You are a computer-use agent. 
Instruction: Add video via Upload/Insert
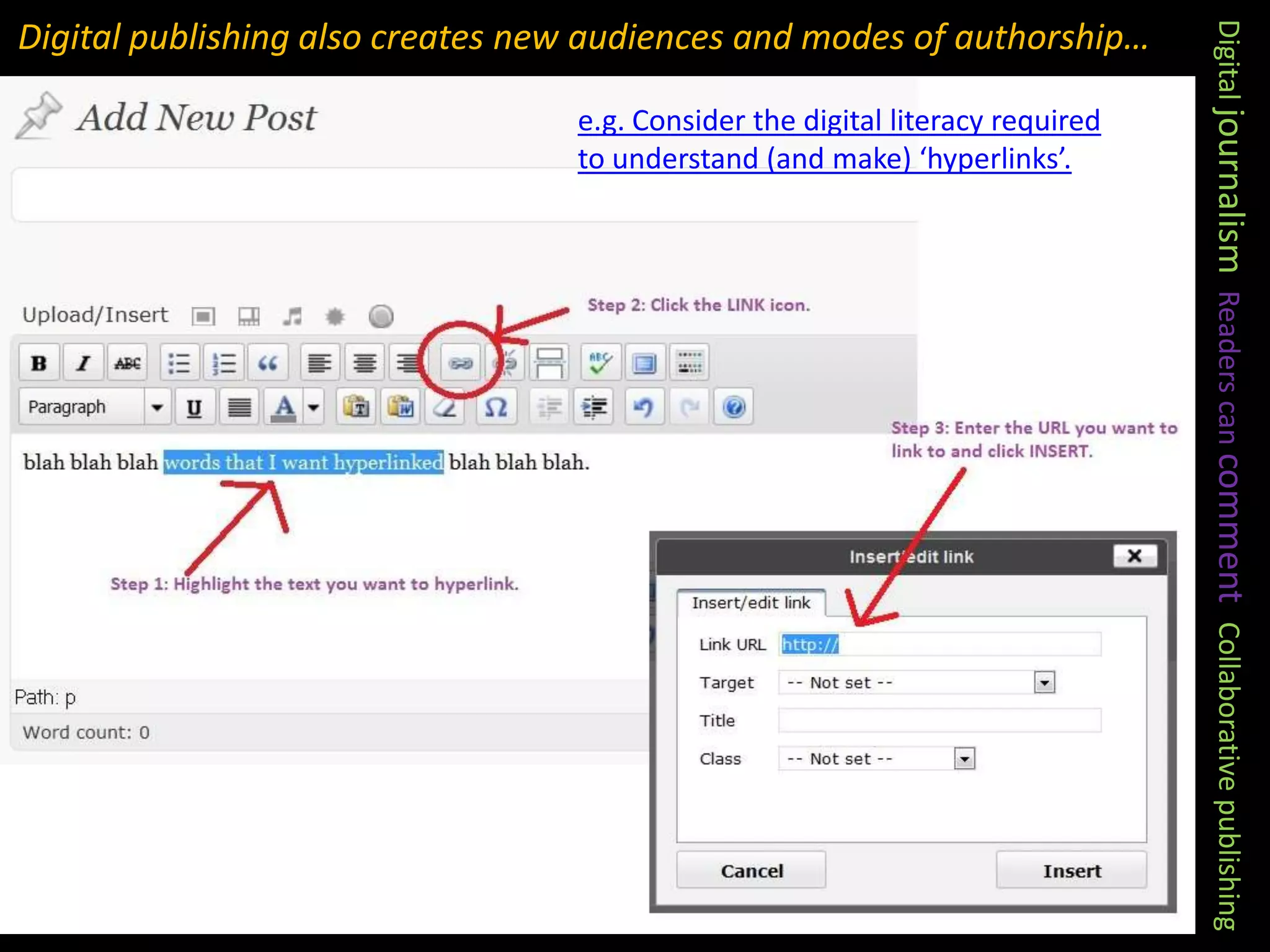click(x=249, y=317)
